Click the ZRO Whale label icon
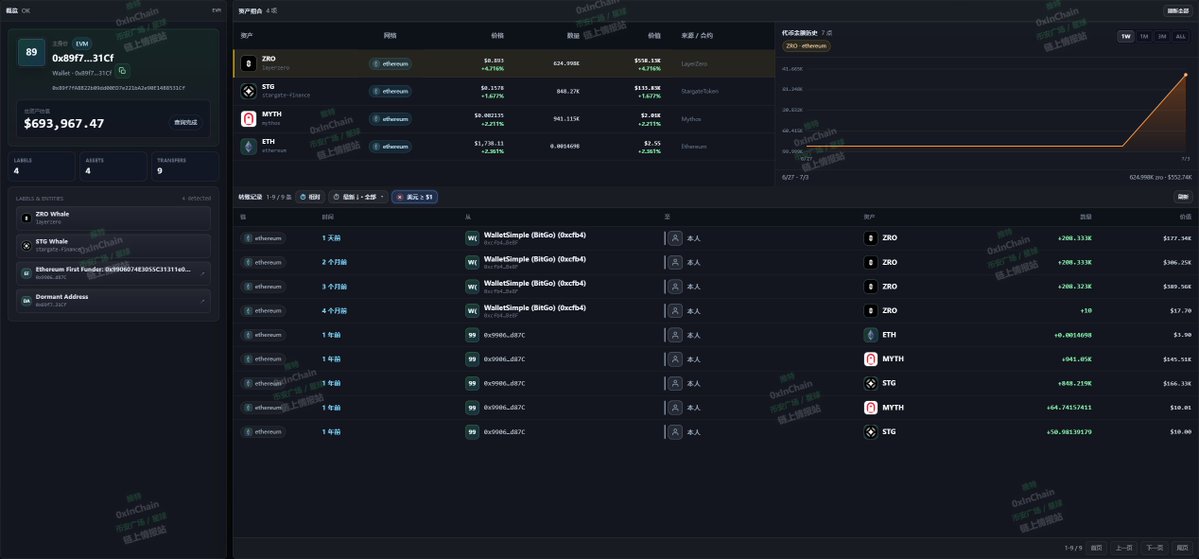Screen dimensions: 1199x559 pyautogui.click(x=26, y=218)
